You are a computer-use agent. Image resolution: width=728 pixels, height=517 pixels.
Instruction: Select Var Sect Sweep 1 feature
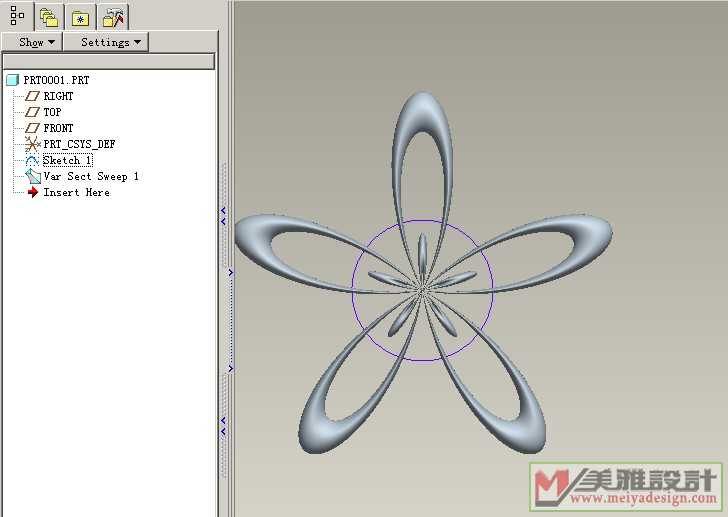[x=91, y=176]
